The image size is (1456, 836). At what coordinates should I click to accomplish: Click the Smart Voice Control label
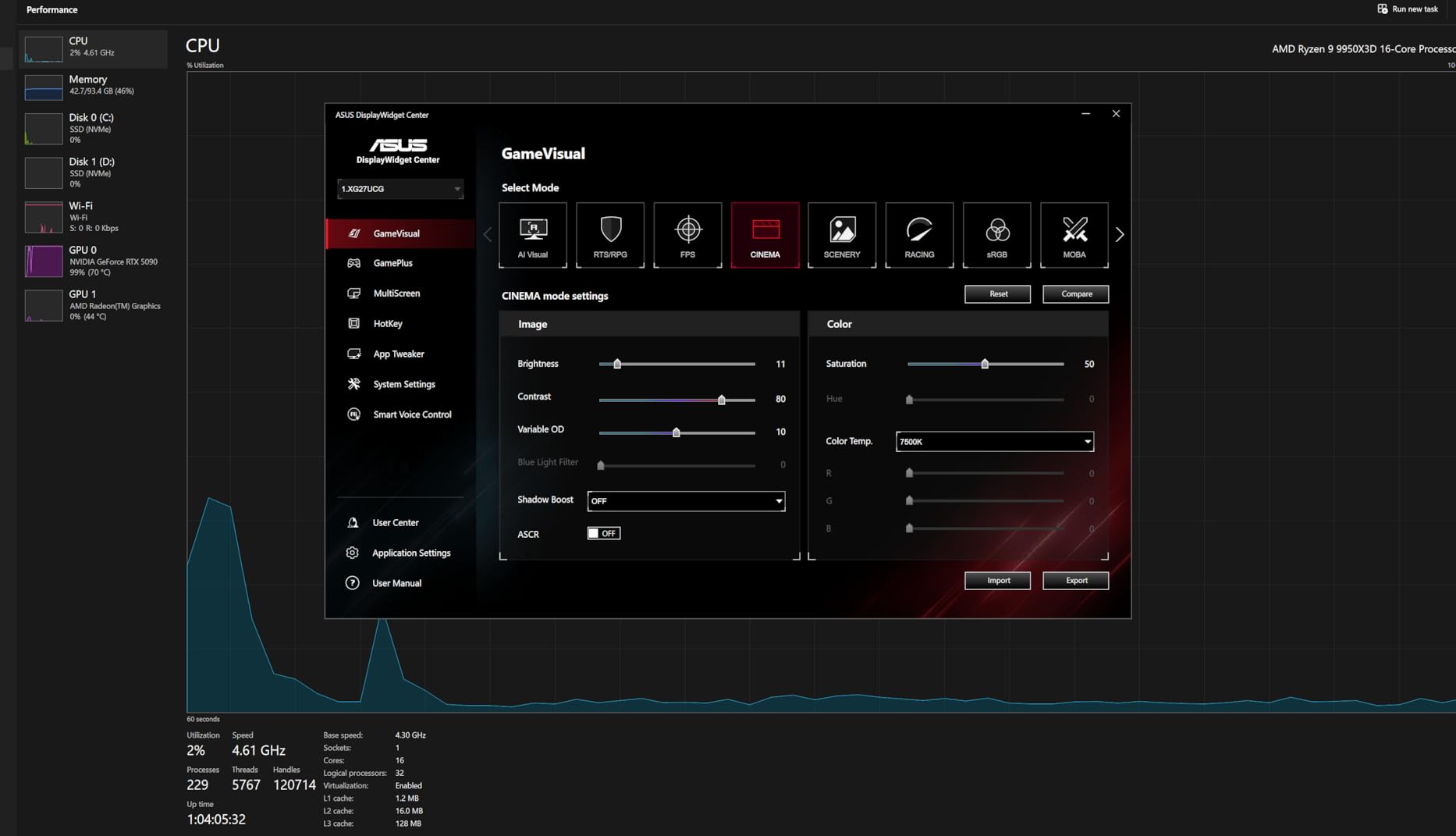coord(412,414)
